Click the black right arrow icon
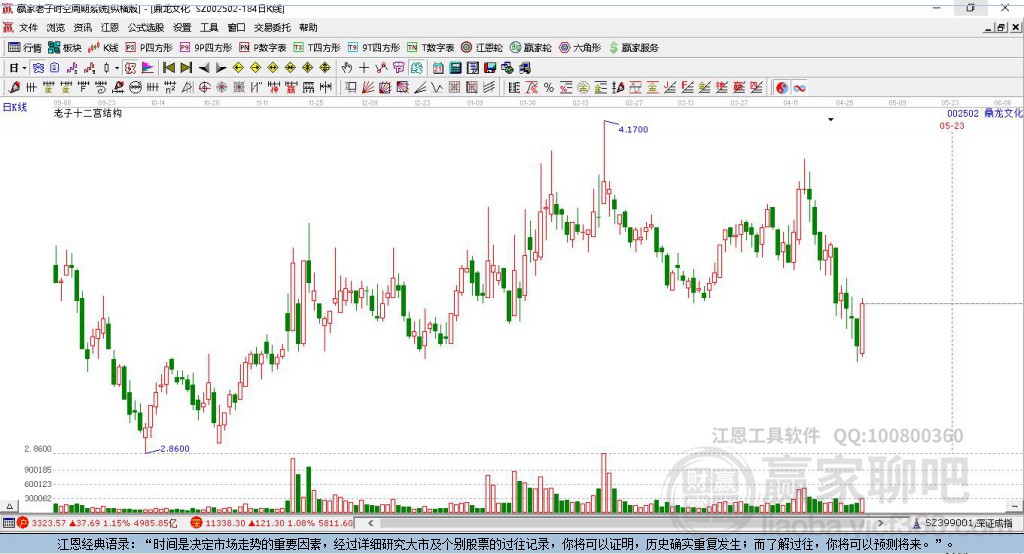 pyautogui.click(x=221, y=68)
